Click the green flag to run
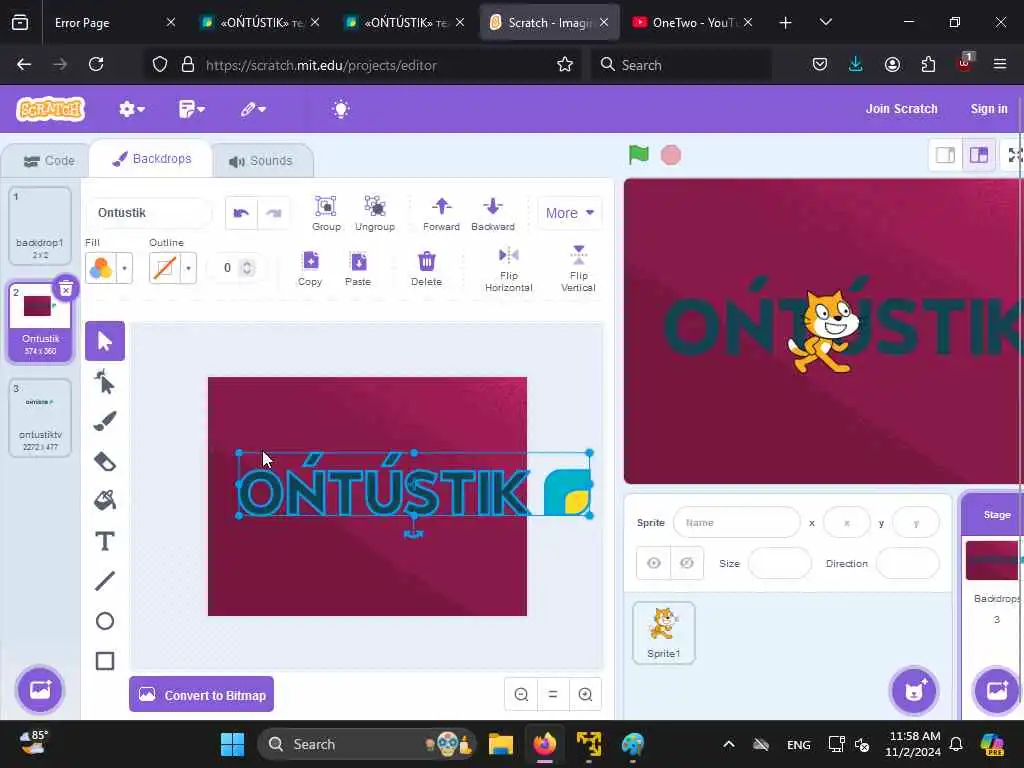The image size is (1024, 768). click(x=638, y=155)
